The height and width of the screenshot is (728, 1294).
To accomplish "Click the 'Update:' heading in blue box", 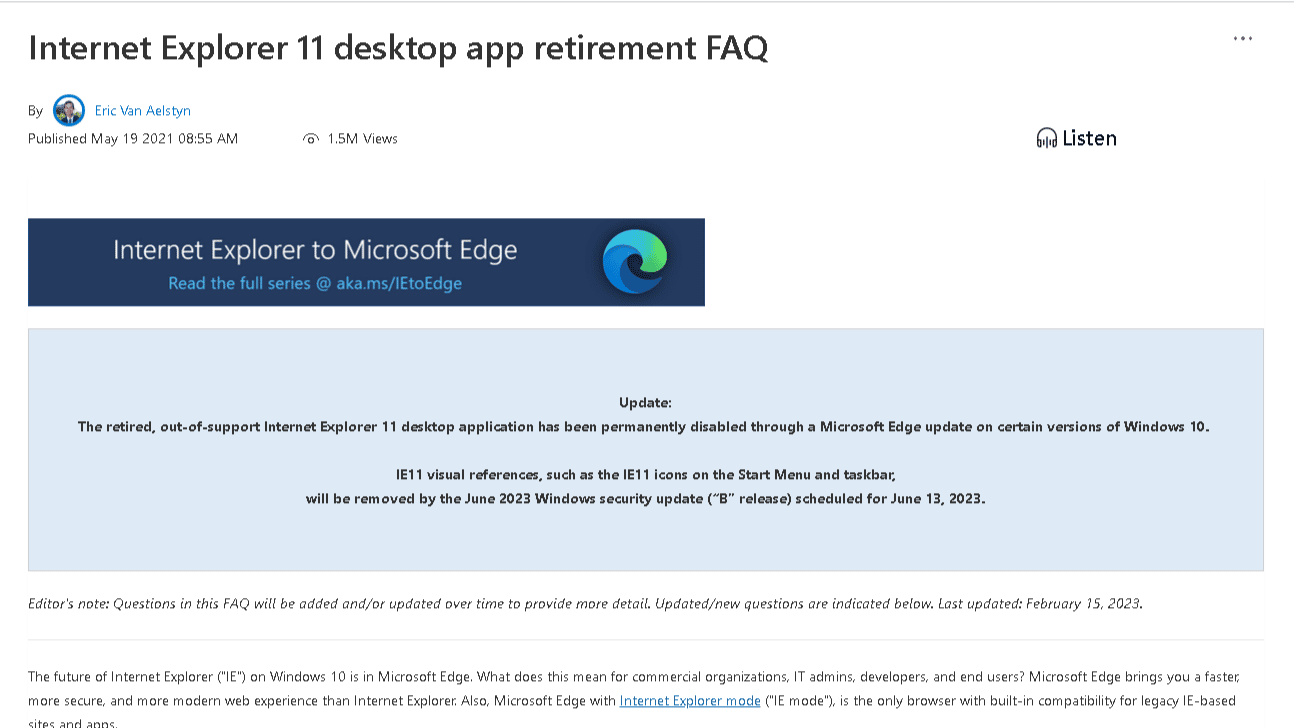I will tap(645, 403).
